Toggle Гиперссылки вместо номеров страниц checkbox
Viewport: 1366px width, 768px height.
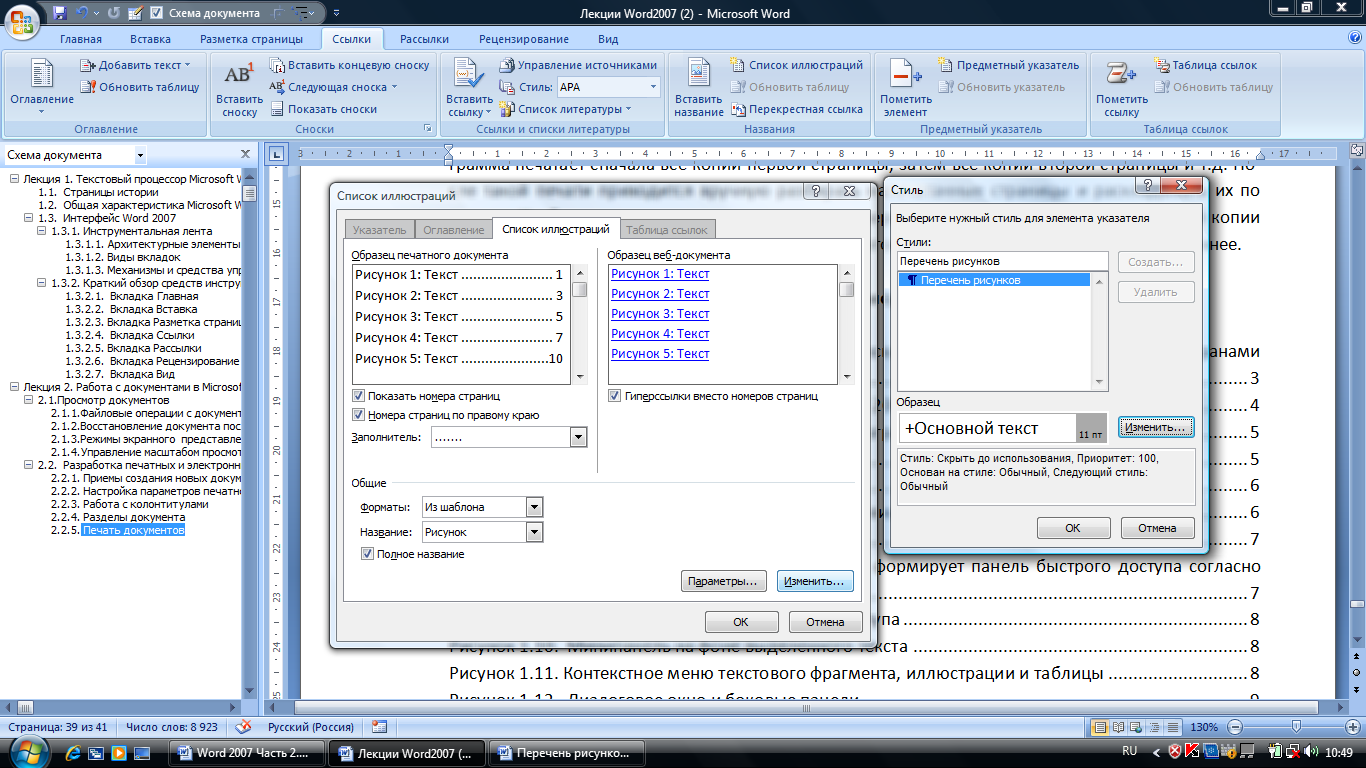pos(615,396)
